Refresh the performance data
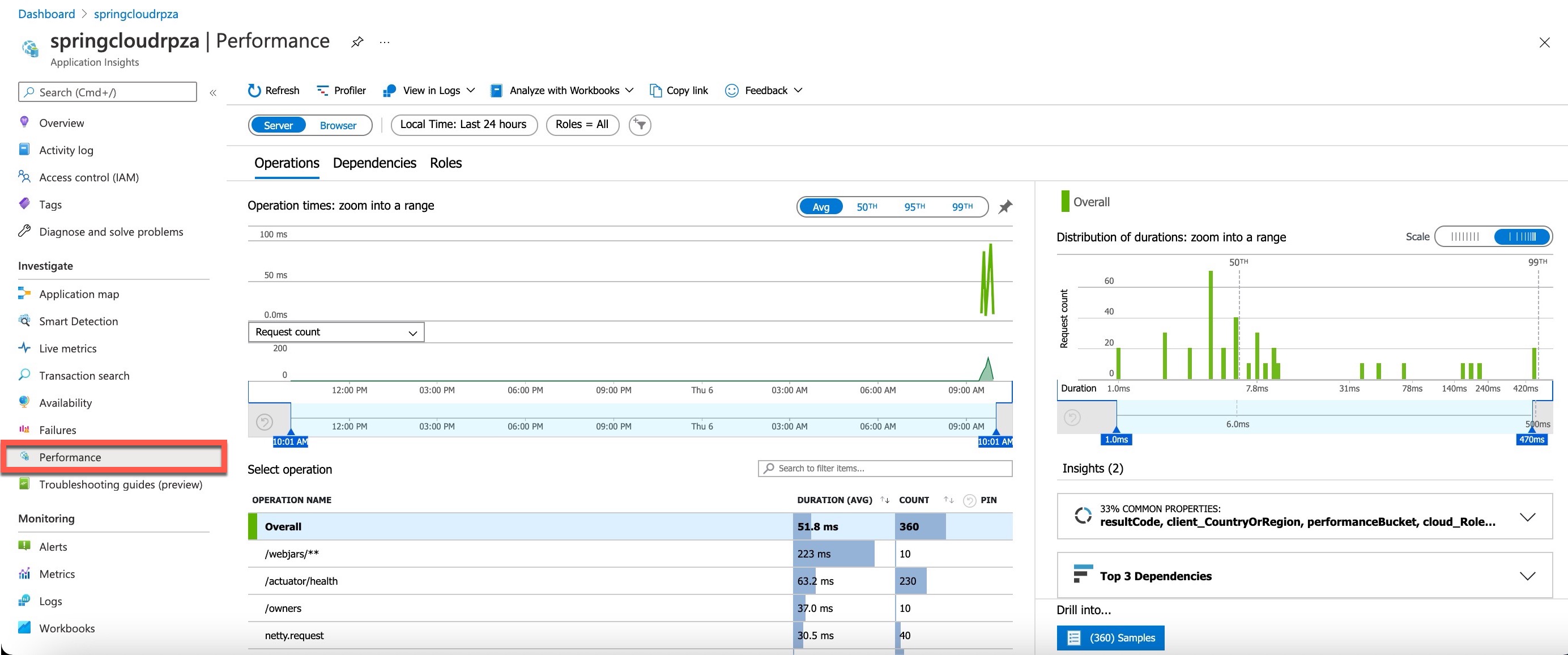The width and height of the screenshot is (1568, 655). [x=273, y=90]
